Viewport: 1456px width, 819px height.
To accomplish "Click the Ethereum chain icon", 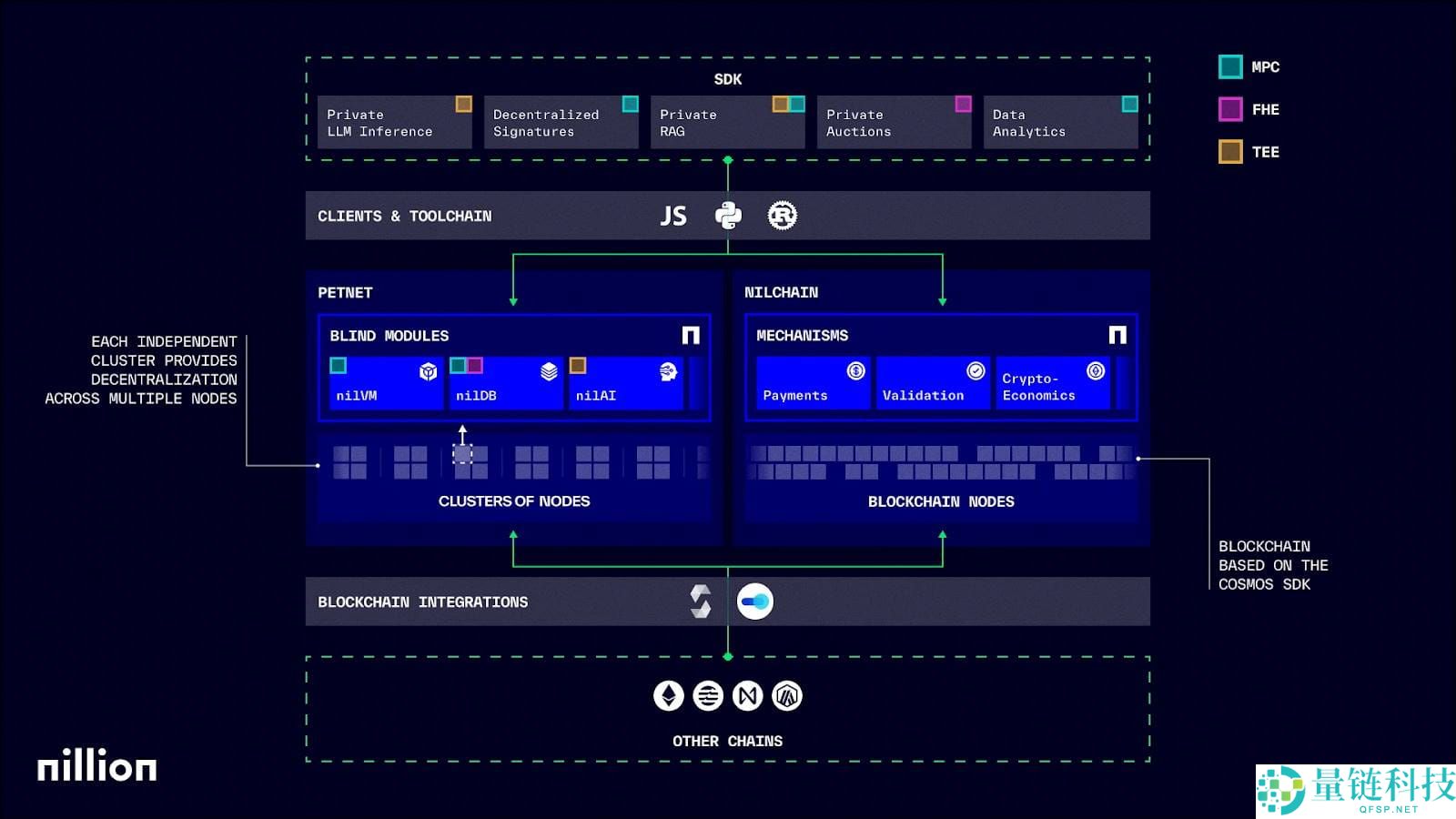I will tap(669, 696).
